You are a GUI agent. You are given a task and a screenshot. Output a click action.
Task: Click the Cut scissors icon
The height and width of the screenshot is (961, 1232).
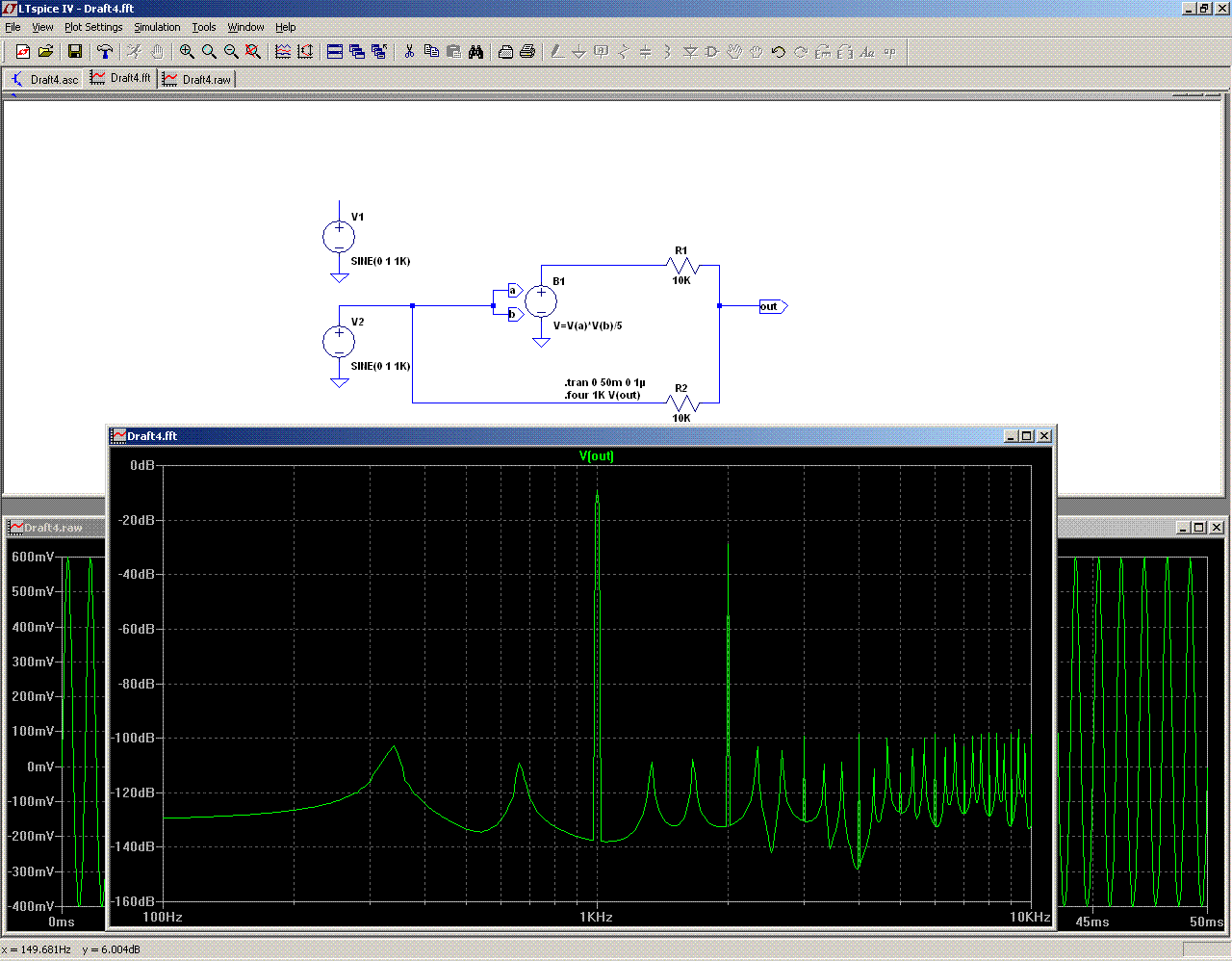coord(409,52)
